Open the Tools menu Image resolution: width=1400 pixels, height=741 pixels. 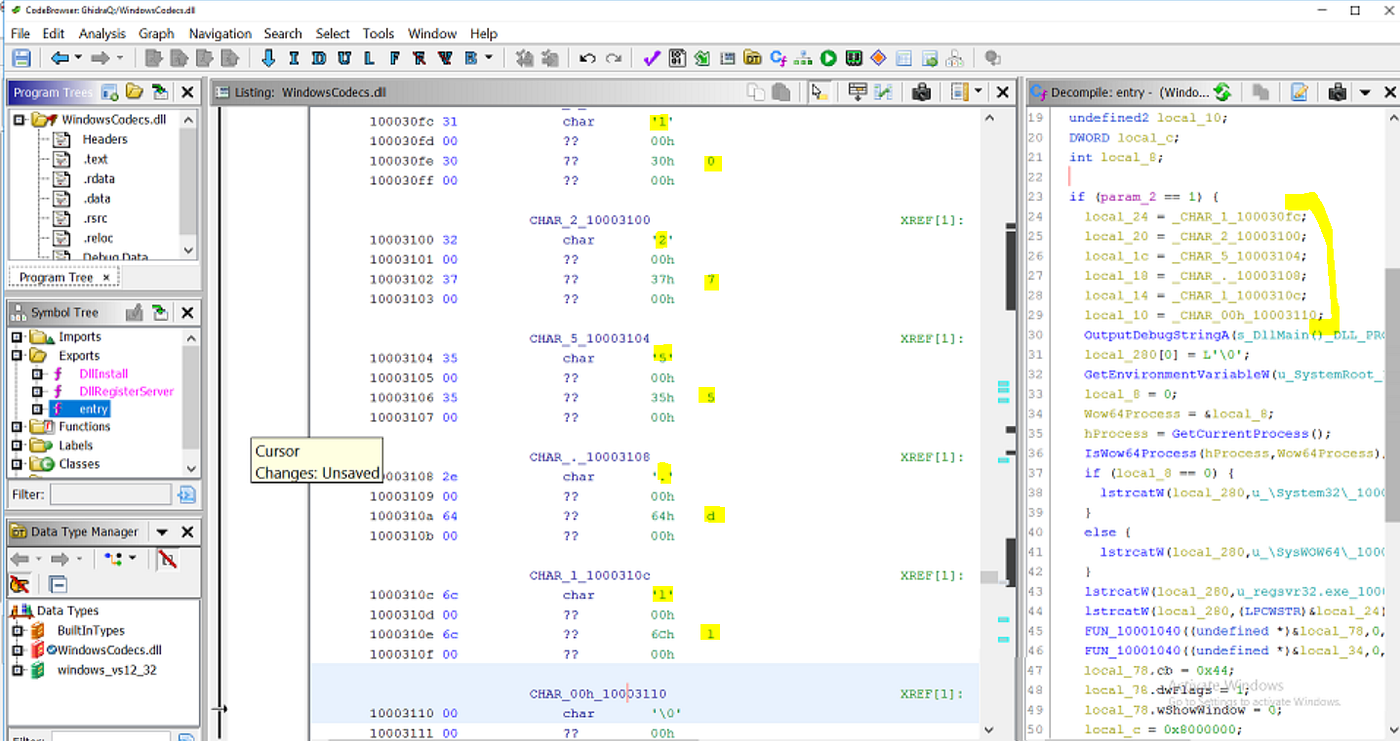[378, 33]
